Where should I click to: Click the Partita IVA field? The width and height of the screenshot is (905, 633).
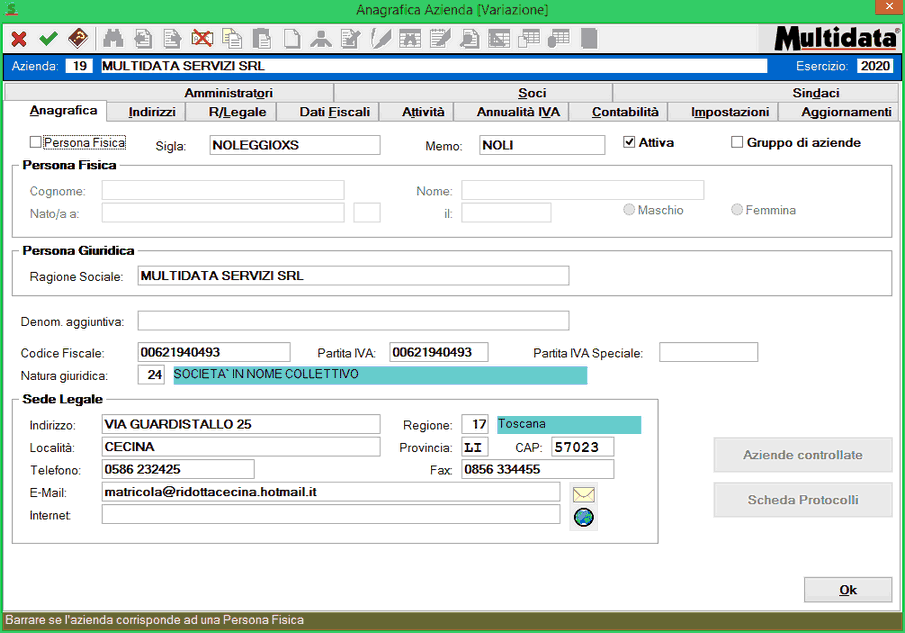pyautogui.click(x=439, y=352)
